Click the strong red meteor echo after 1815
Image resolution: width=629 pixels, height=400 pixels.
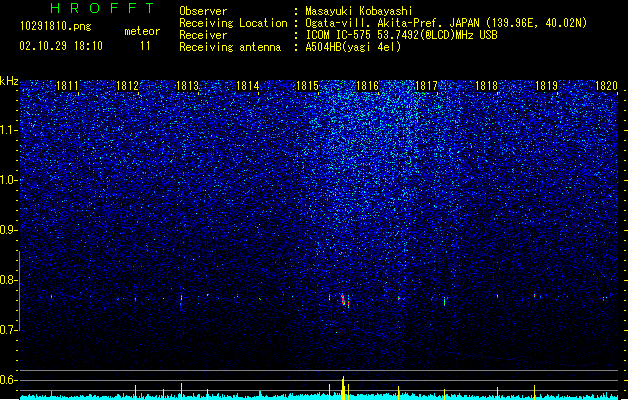[x=343, y=300]
